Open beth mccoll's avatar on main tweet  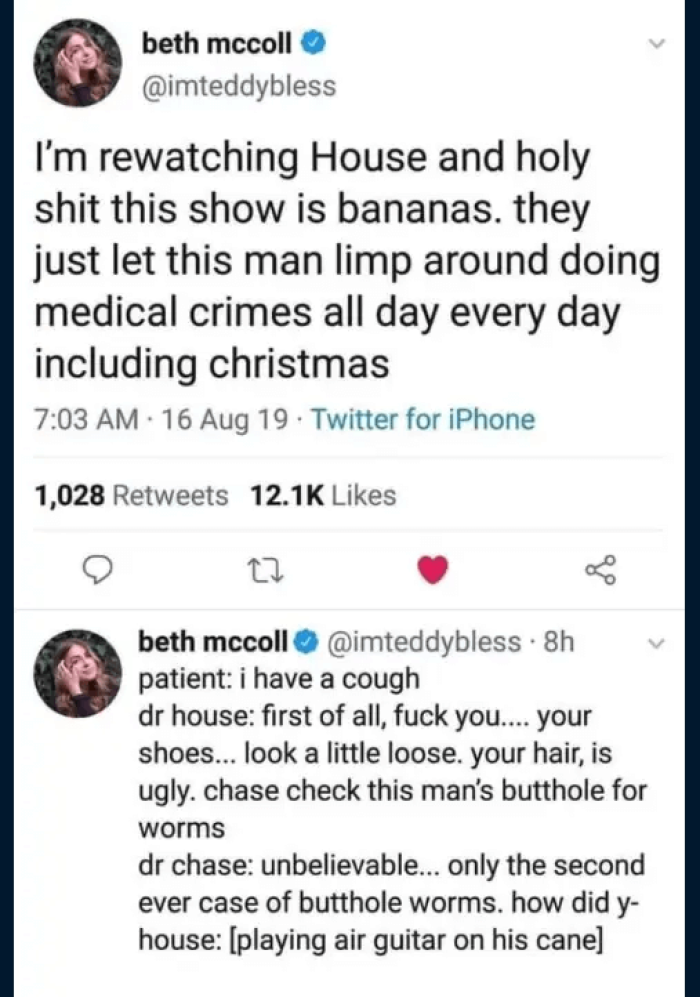78,63
